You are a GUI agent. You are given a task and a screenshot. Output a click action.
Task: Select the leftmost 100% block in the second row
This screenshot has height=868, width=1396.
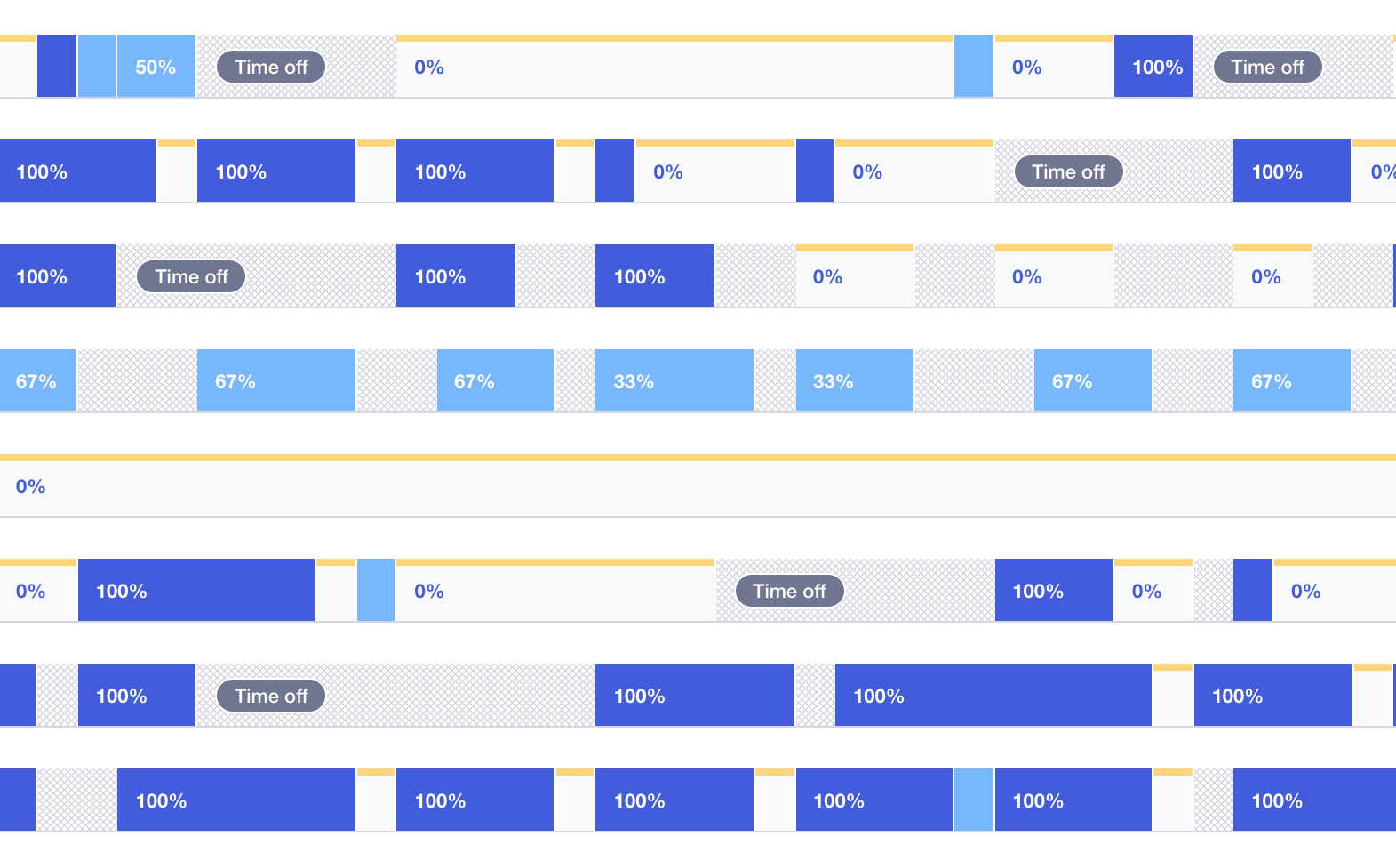(x=78, y=171)
